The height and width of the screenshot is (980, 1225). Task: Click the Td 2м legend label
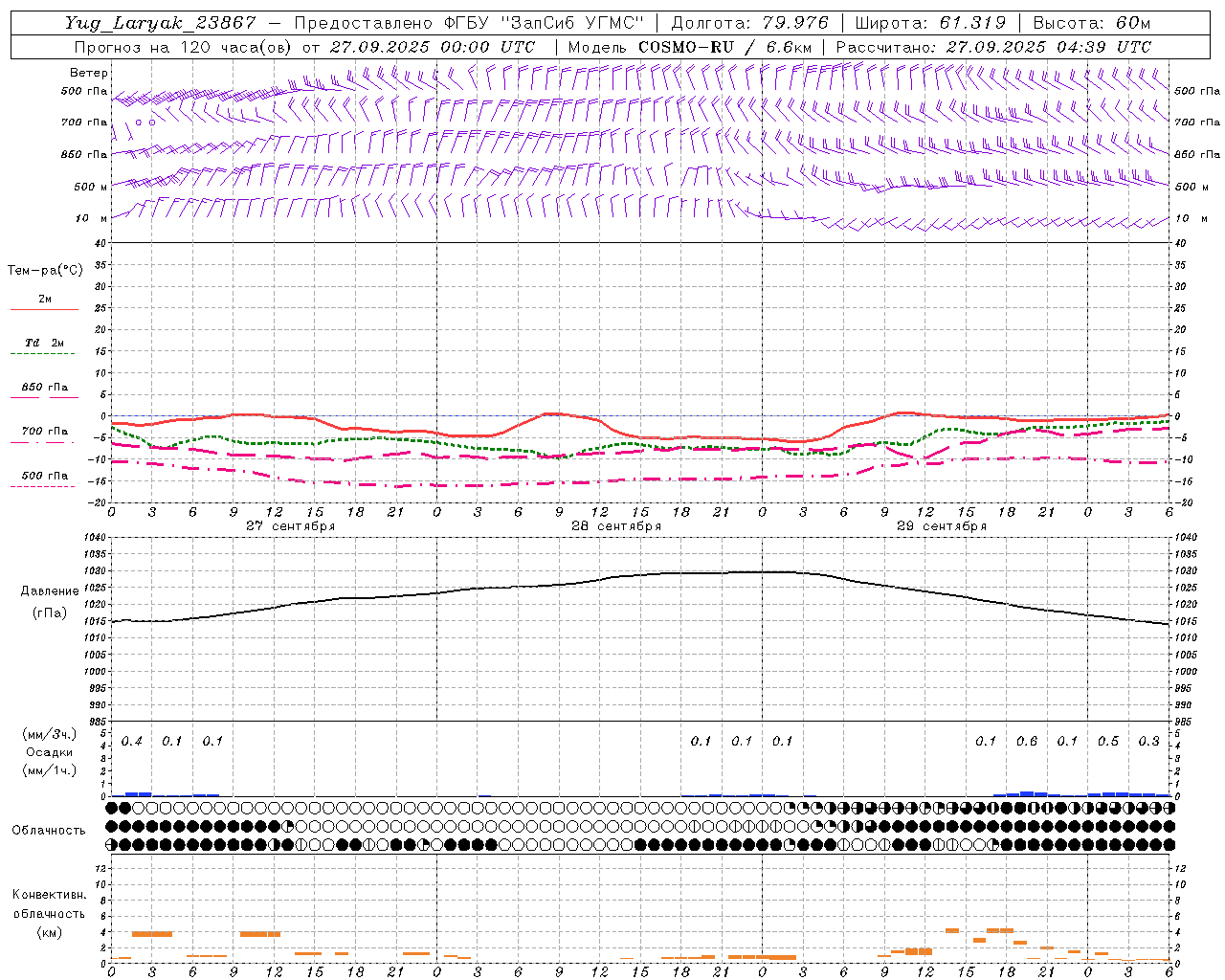coord(45,343)
